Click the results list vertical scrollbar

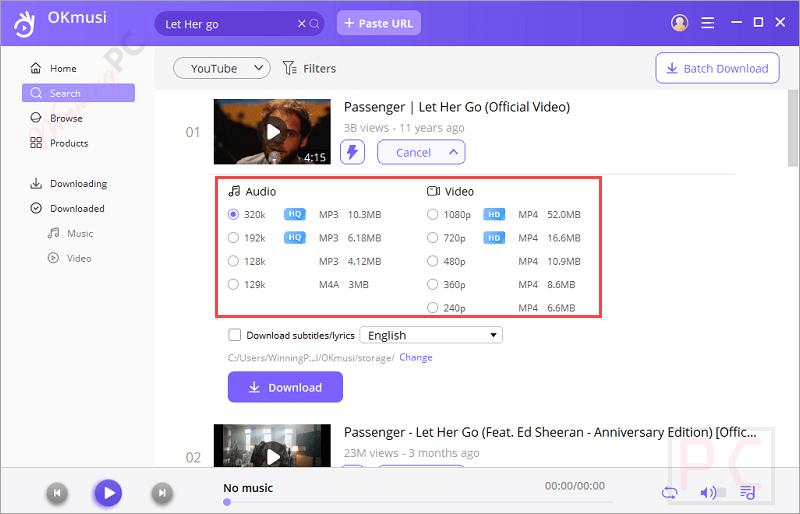tap(792, 128)
